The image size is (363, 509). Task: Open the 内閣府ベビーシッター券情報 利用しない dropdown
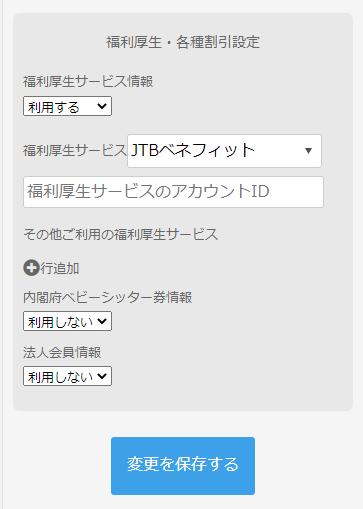pos(67,321)
